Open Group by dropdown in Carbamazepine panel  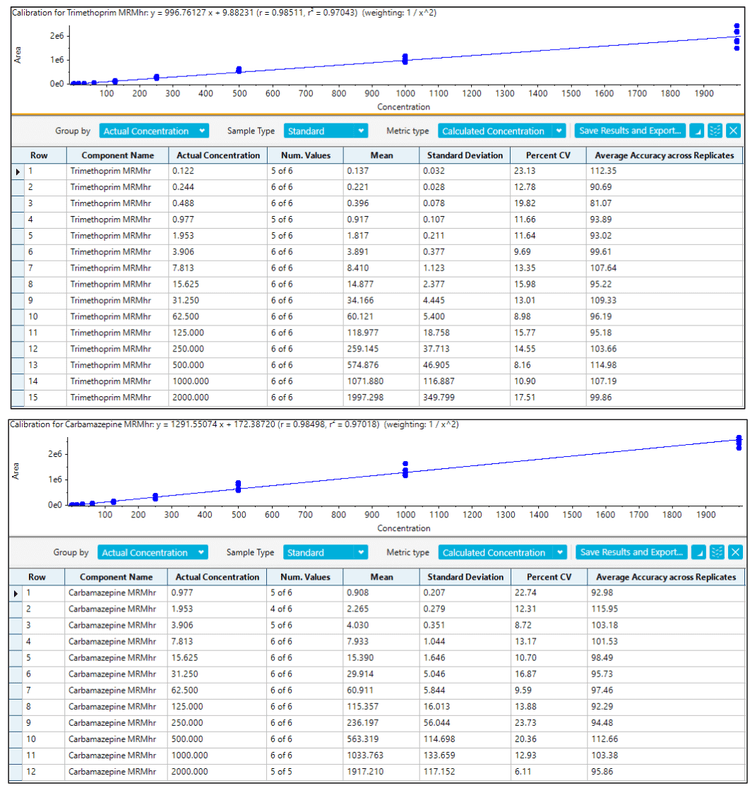154,552
